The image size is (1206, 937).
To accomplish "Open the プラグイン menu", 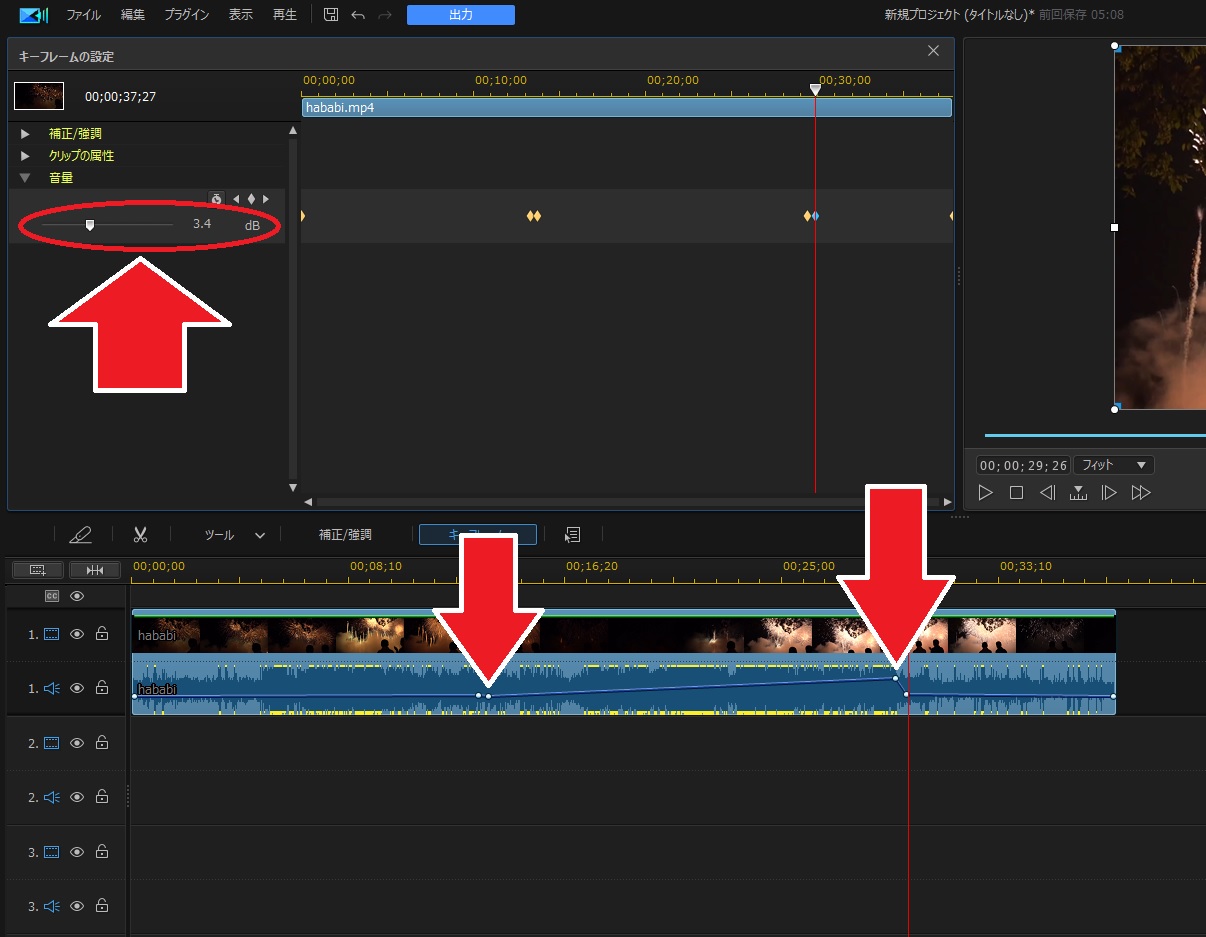I will [x=187, y=15].
